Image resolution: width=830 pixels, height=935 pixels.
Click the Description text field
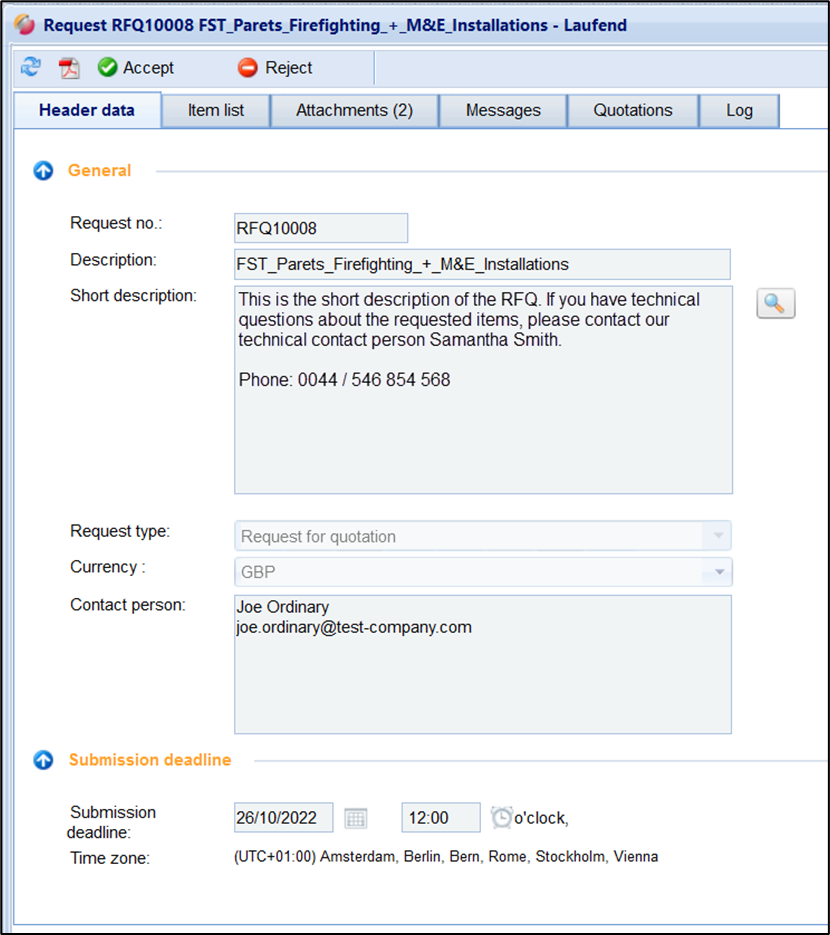tap(481, 264)
